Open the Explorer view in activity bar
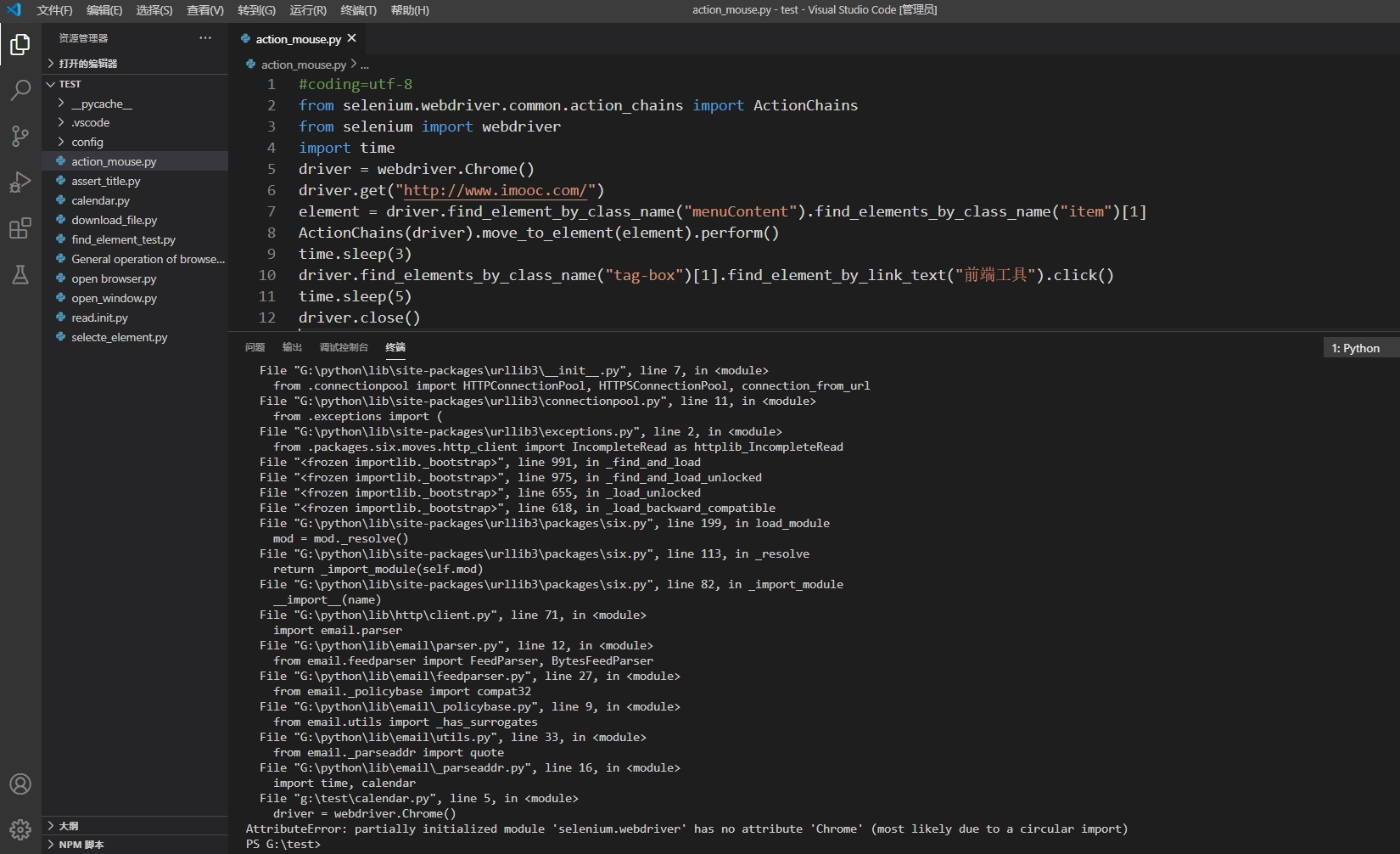The height and width of the screenshot is (854, 1400). click(x=20, y=44)
